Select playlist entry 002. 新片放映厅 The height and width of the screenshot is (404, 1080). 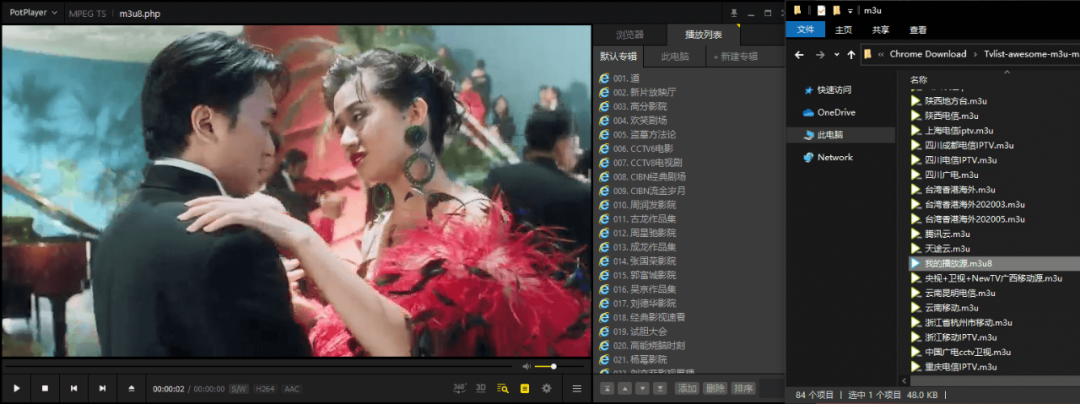(x=644, y=92)
